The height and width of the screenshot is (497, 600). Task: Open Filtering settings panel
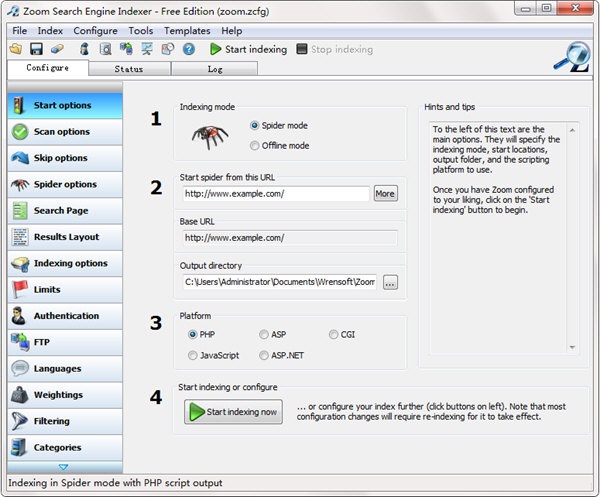point(65,421)
